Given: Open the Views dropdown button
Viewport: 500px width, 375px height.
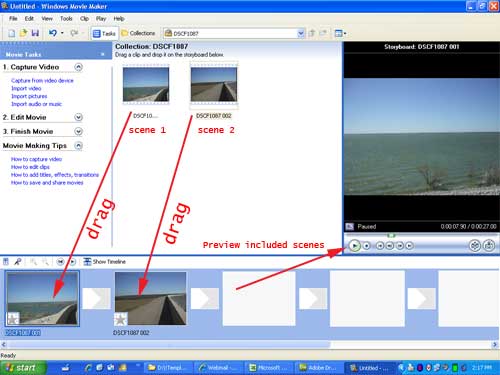Looking at the screenshot, I should tap(340, 33).
